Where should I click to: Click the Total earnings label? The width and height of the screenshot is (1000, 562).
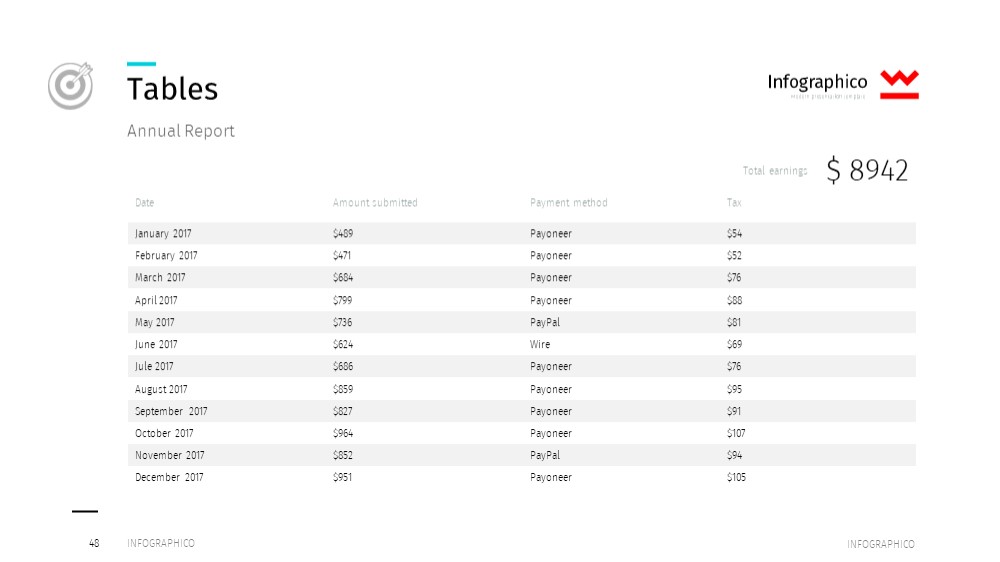(775, 171)
